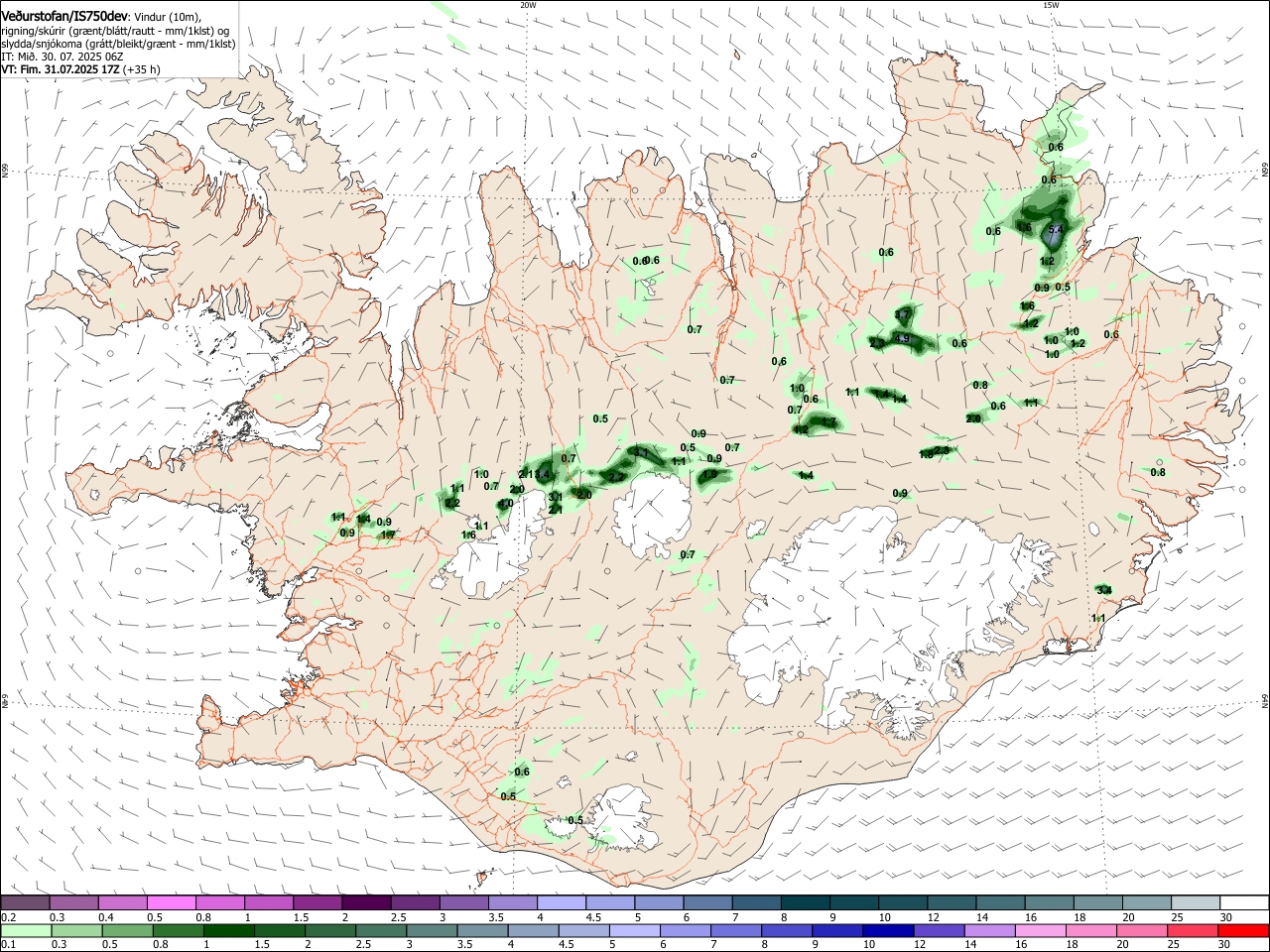The height and width of the screenshot is (952, 1270).
Task: Click the 3.7 precipitation value on the map
Action: click(902, 314)
